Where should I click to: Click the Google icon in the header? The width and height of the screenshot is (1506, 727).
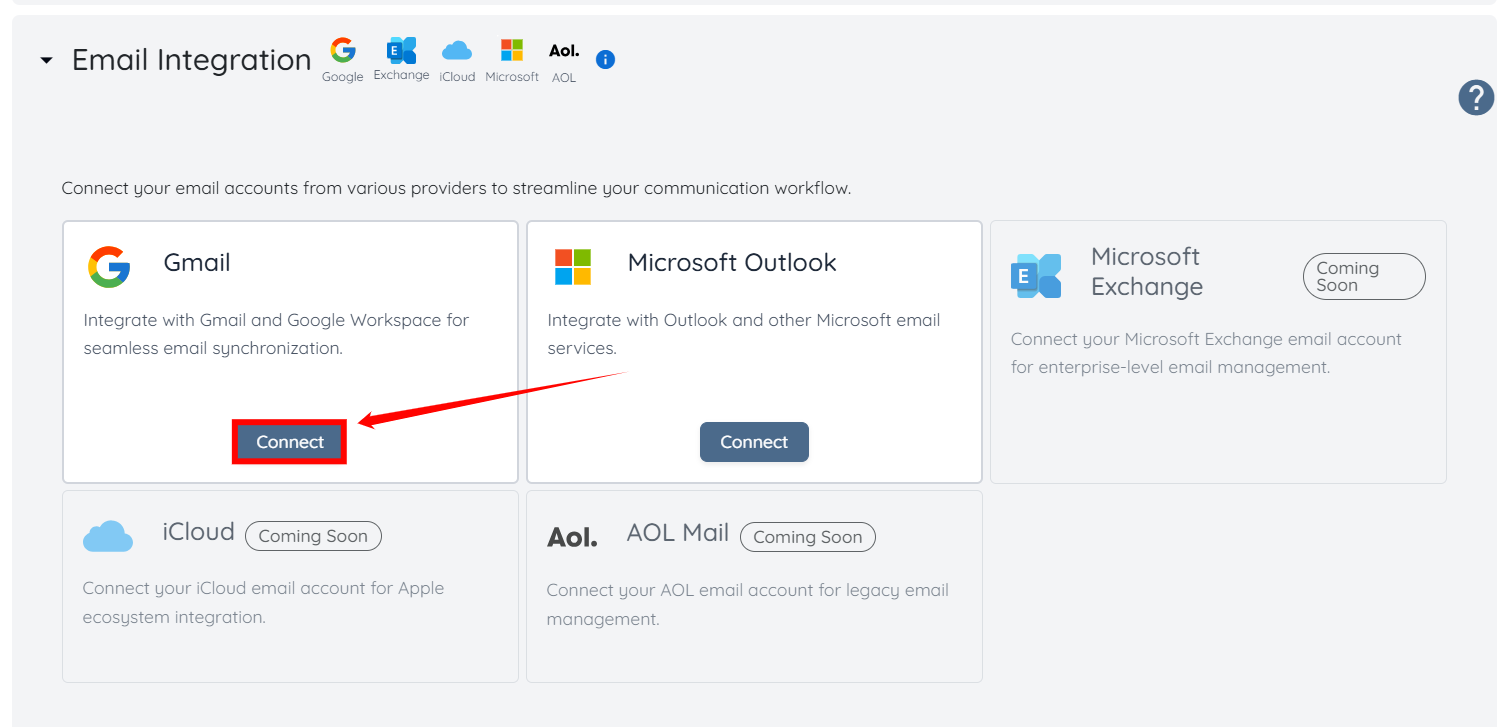click(343, 51)
